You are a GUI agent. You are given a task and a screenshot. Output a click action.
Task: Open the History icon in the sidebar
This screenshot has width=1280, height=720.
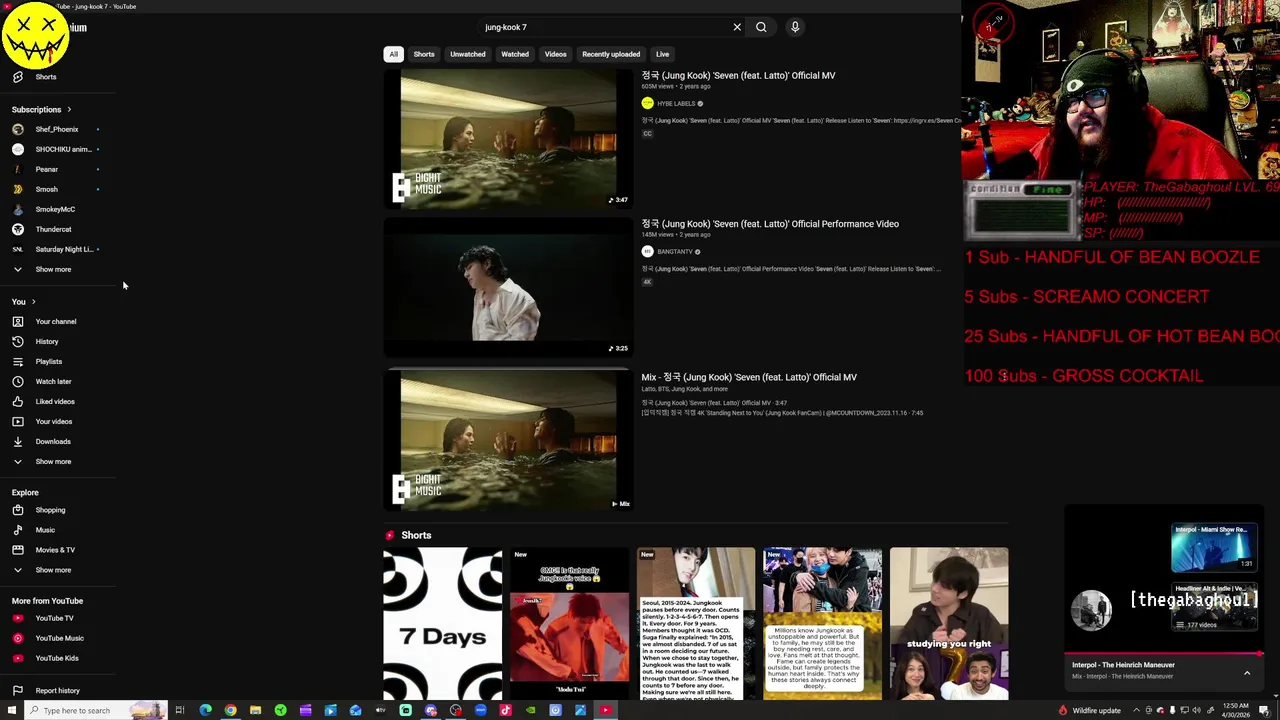point(17,341)
